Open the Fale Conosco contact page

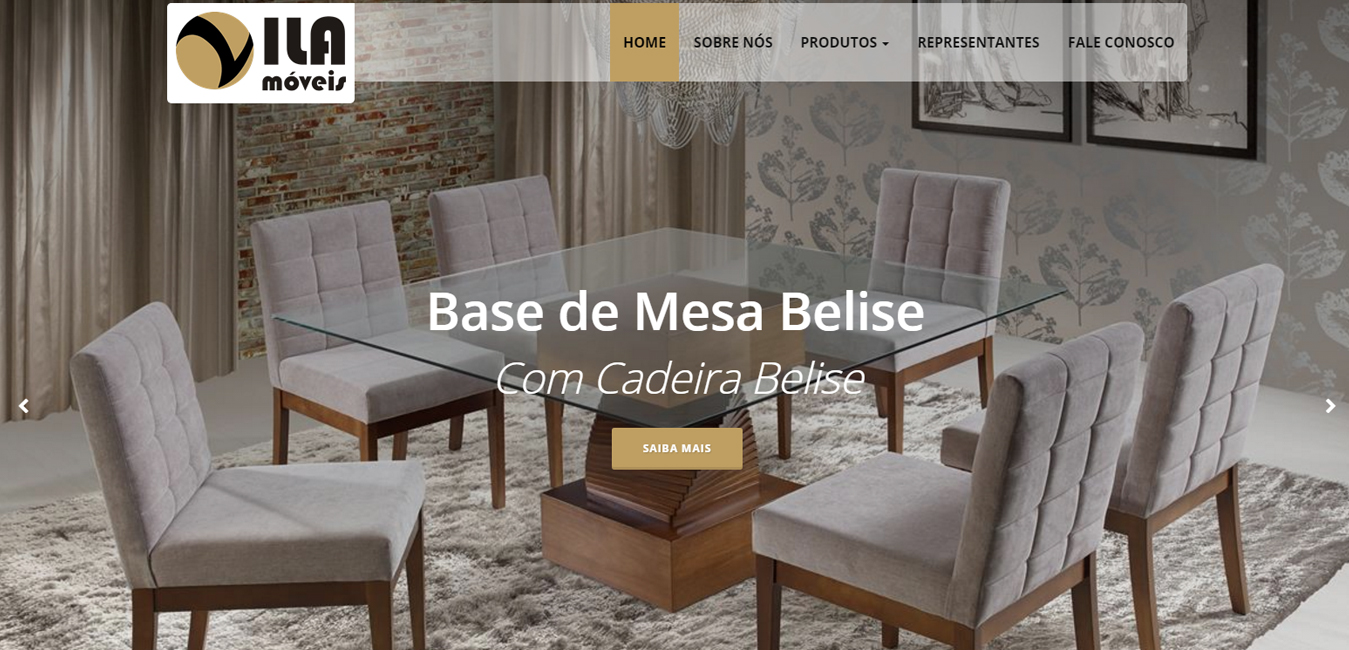pos(1121,42)
